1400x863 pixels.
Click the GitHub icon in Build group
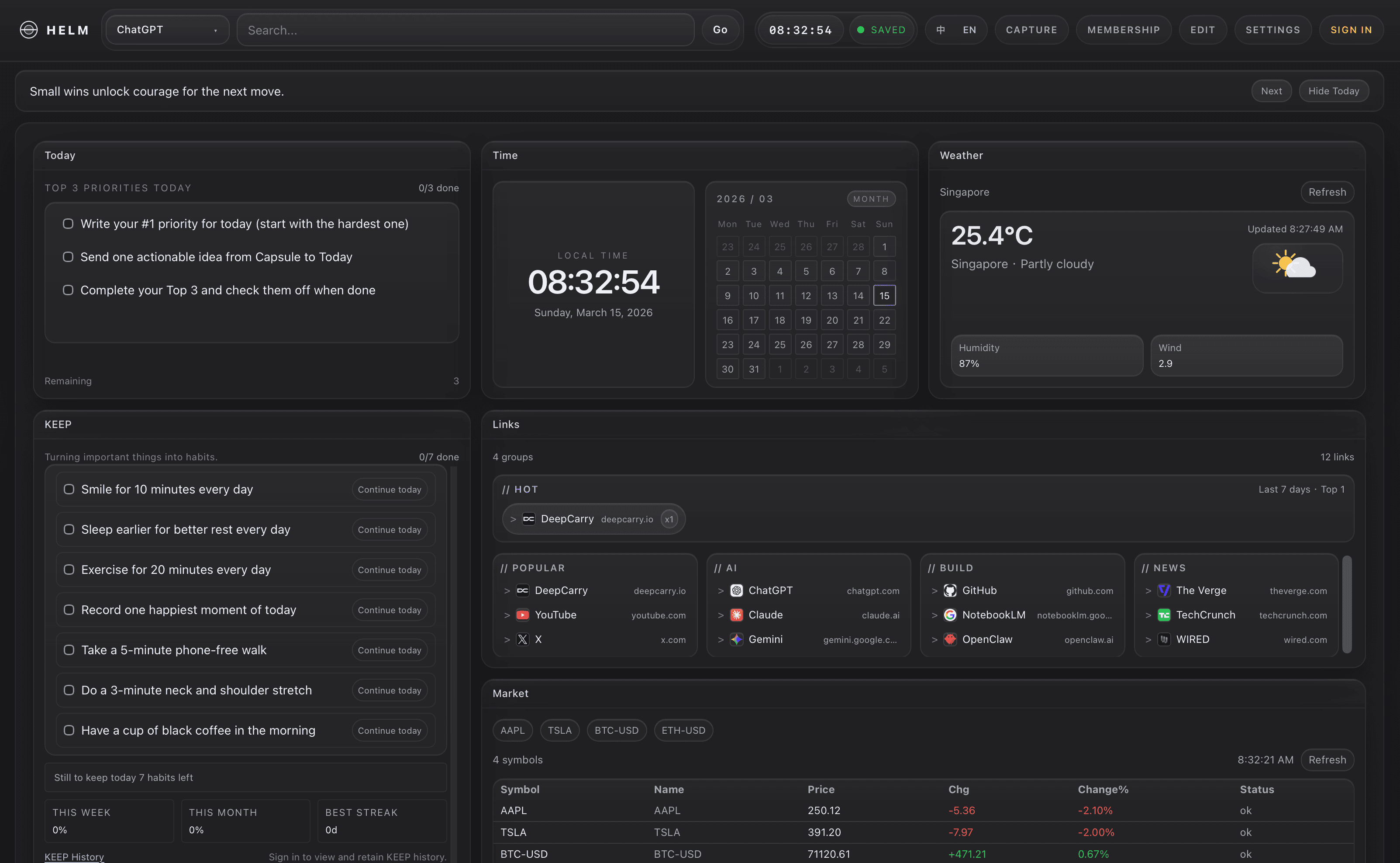pyautogui.click(x=950, y=590)
